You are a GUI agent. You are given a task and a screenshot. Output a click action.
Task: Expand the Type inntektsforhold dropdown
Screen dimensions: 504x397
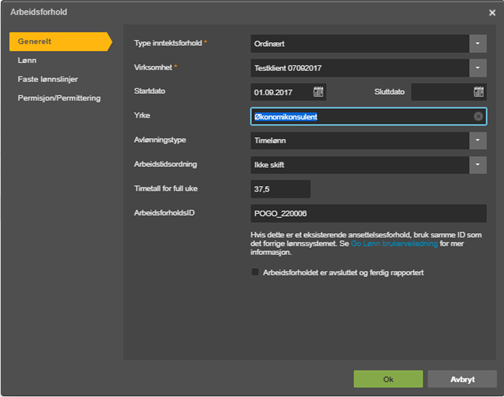(x=478, y=43)
